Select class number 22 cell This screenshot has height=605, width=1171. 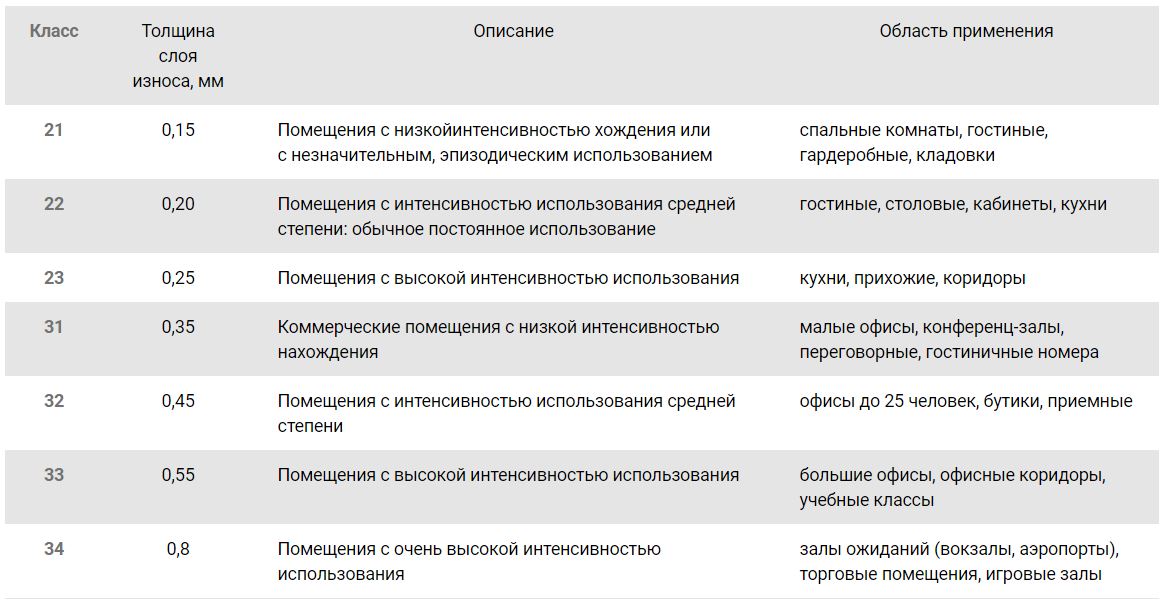click(54, 204)
